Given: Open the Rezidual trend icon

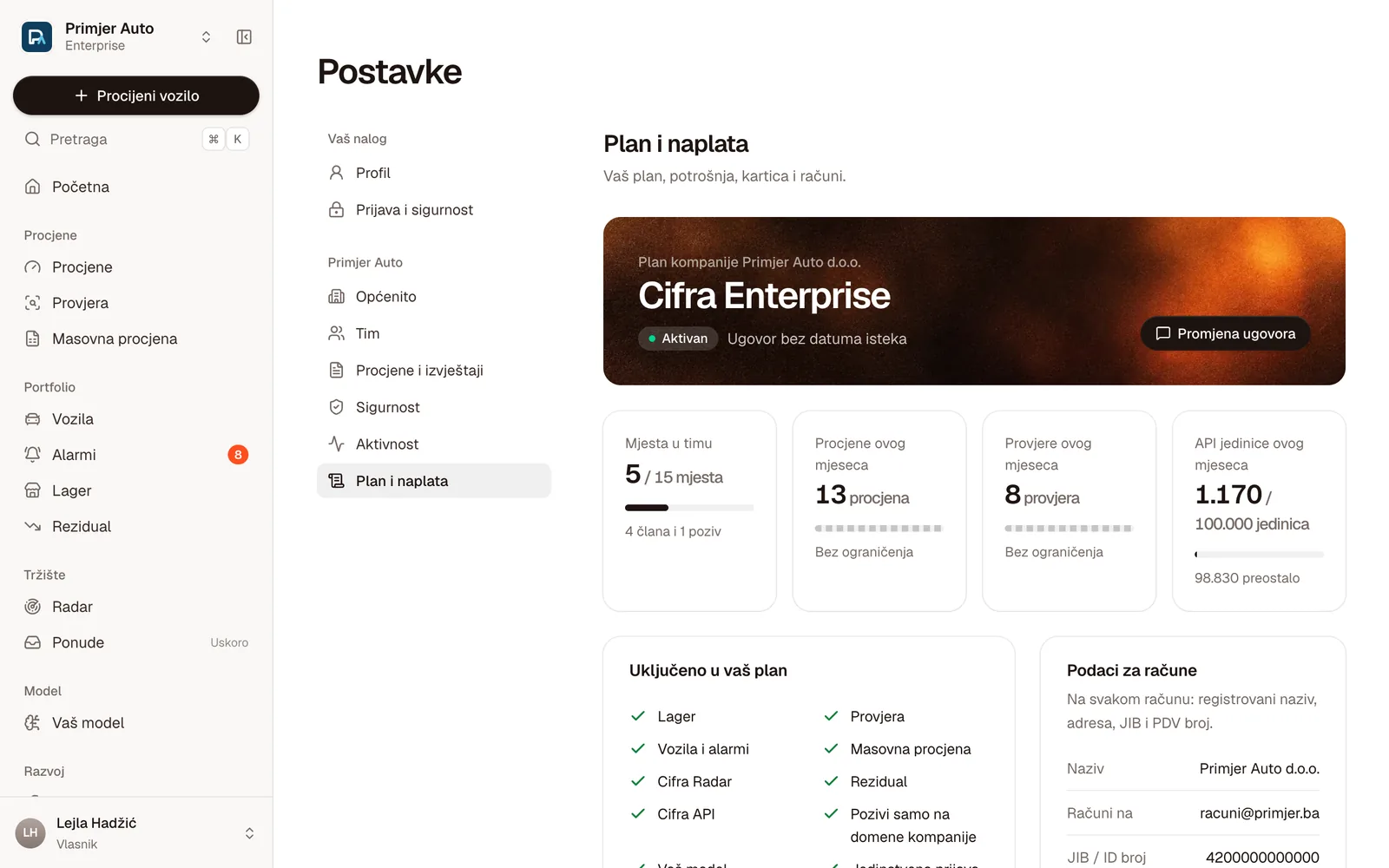Looking at the screenshot, I should pyautogui.click(x=32, y=526).
